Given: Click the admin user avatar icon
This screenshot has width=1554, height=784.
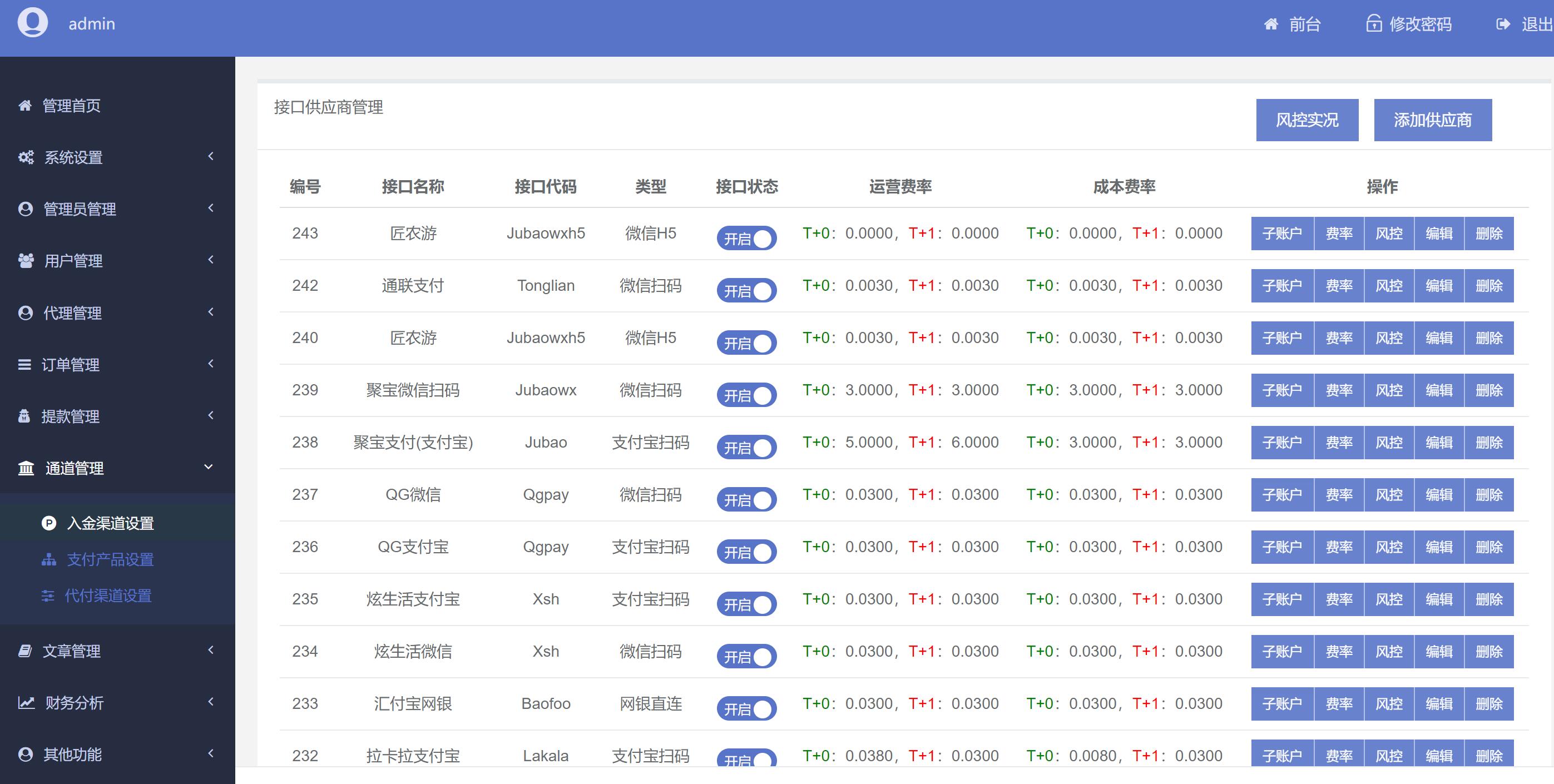Looking at the screenshot, I should pos(33,23).
